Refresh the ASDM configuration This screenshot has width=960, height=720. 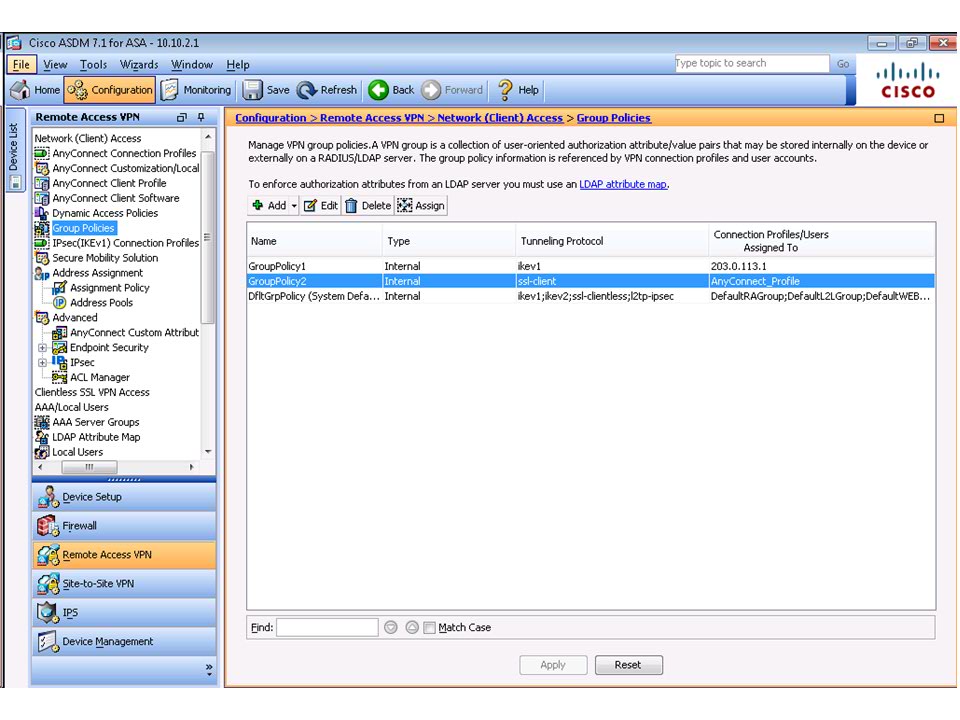click(307, 90)
